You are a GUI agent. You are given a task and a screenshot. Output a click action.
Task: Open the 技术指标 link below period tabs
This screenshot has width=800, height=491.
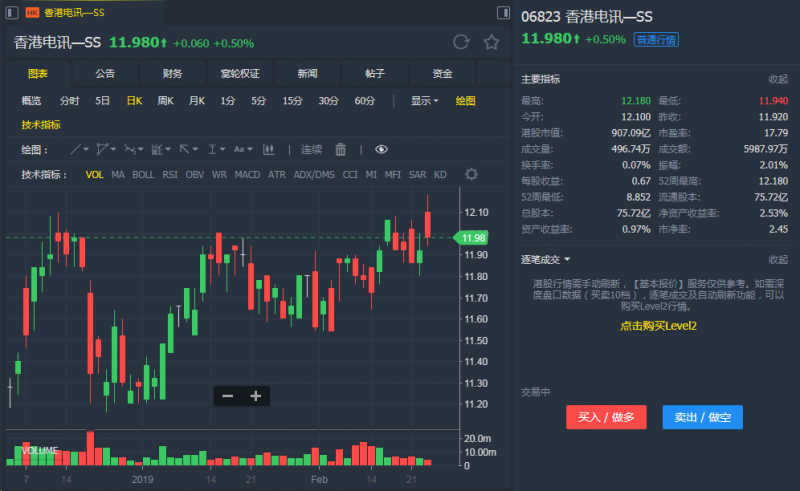click(x=41, y=125)
